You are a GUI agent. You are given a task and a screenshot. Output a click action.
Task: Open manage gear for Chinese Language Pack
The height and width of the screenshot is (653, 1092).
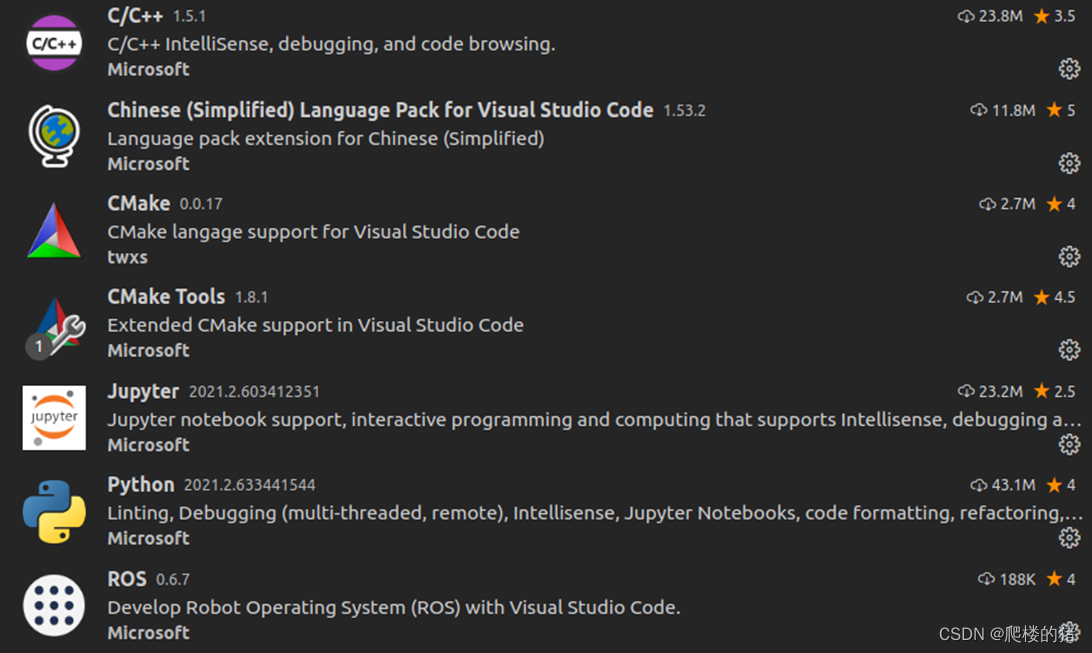1069,163
